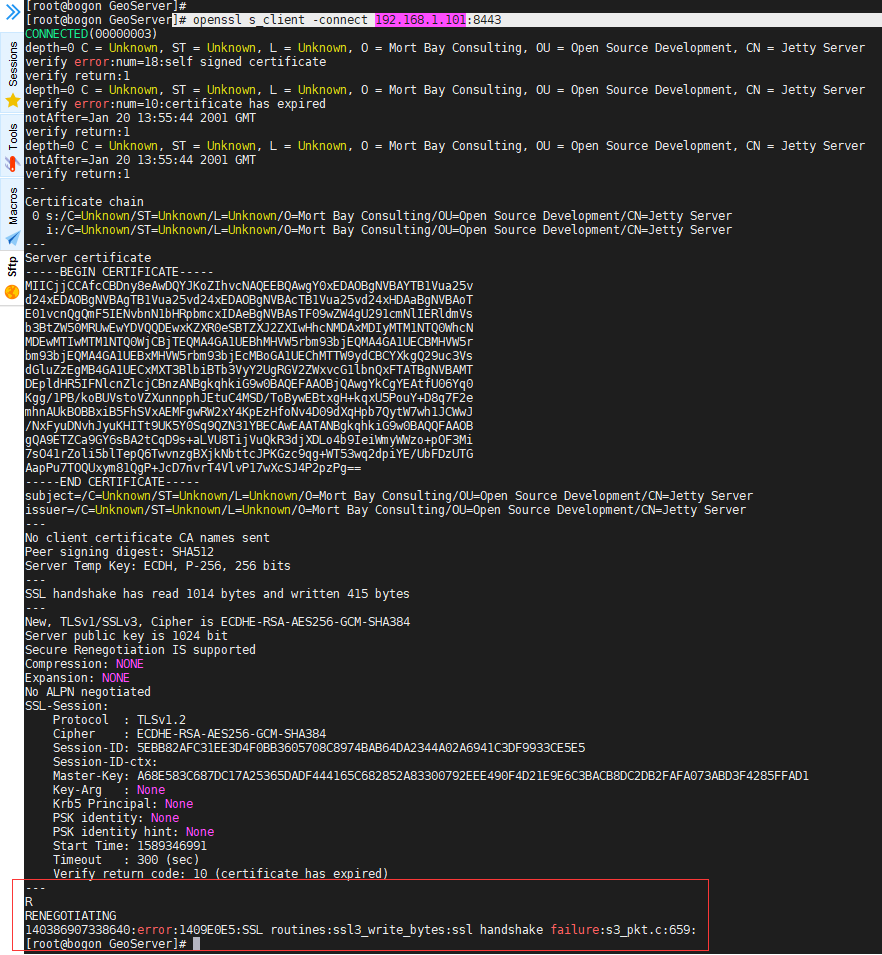This screenshot has width=882, height=955.
Task: Click 'Peer signing digest: SHA512' text
Action: (x=119, y=552)
